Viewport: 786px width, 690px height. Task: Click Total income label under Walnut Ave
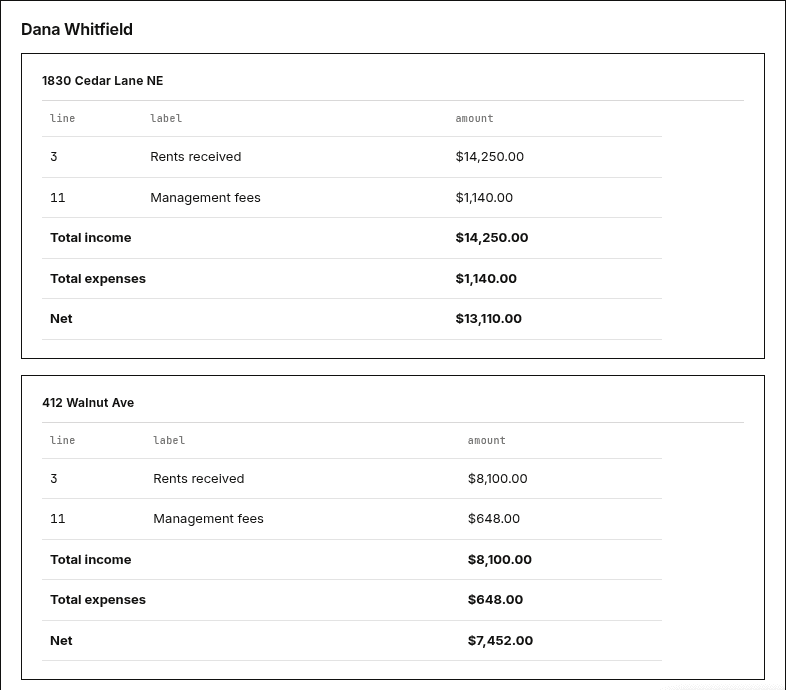point(91,560)
